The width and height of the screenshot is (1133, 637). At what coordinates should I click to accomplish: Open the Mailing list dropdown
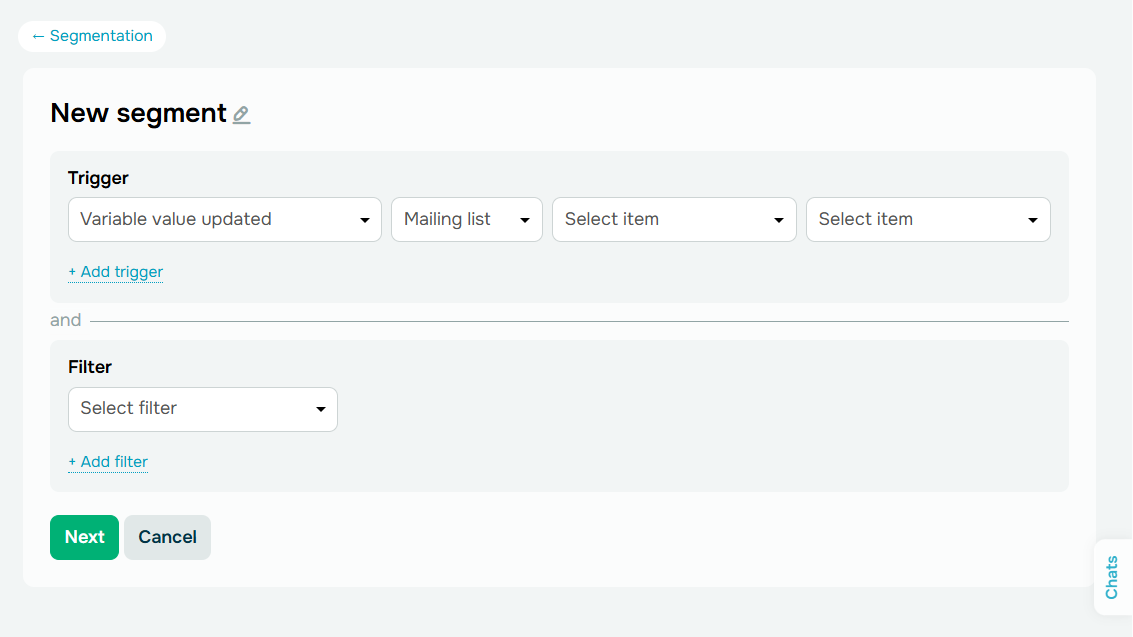click(467, 220)
